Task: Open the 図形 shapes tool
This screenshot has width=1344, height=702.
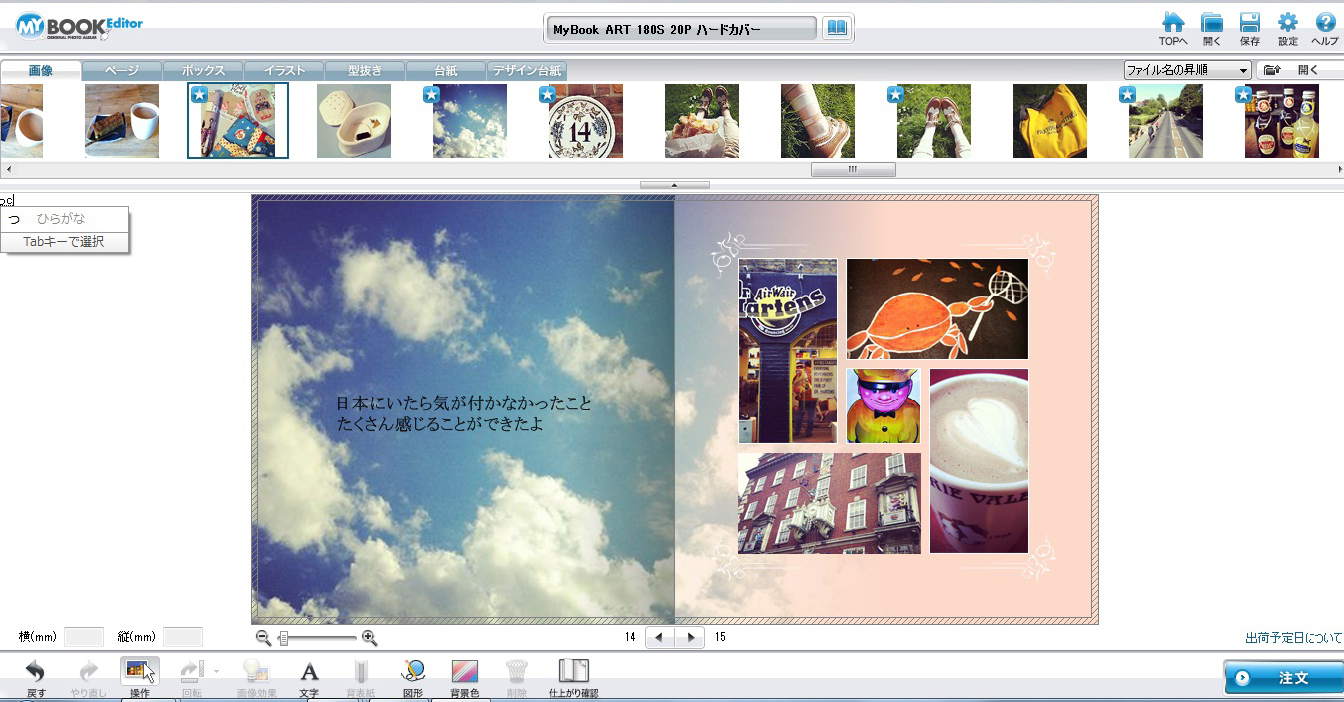Action: click(413, 673)
